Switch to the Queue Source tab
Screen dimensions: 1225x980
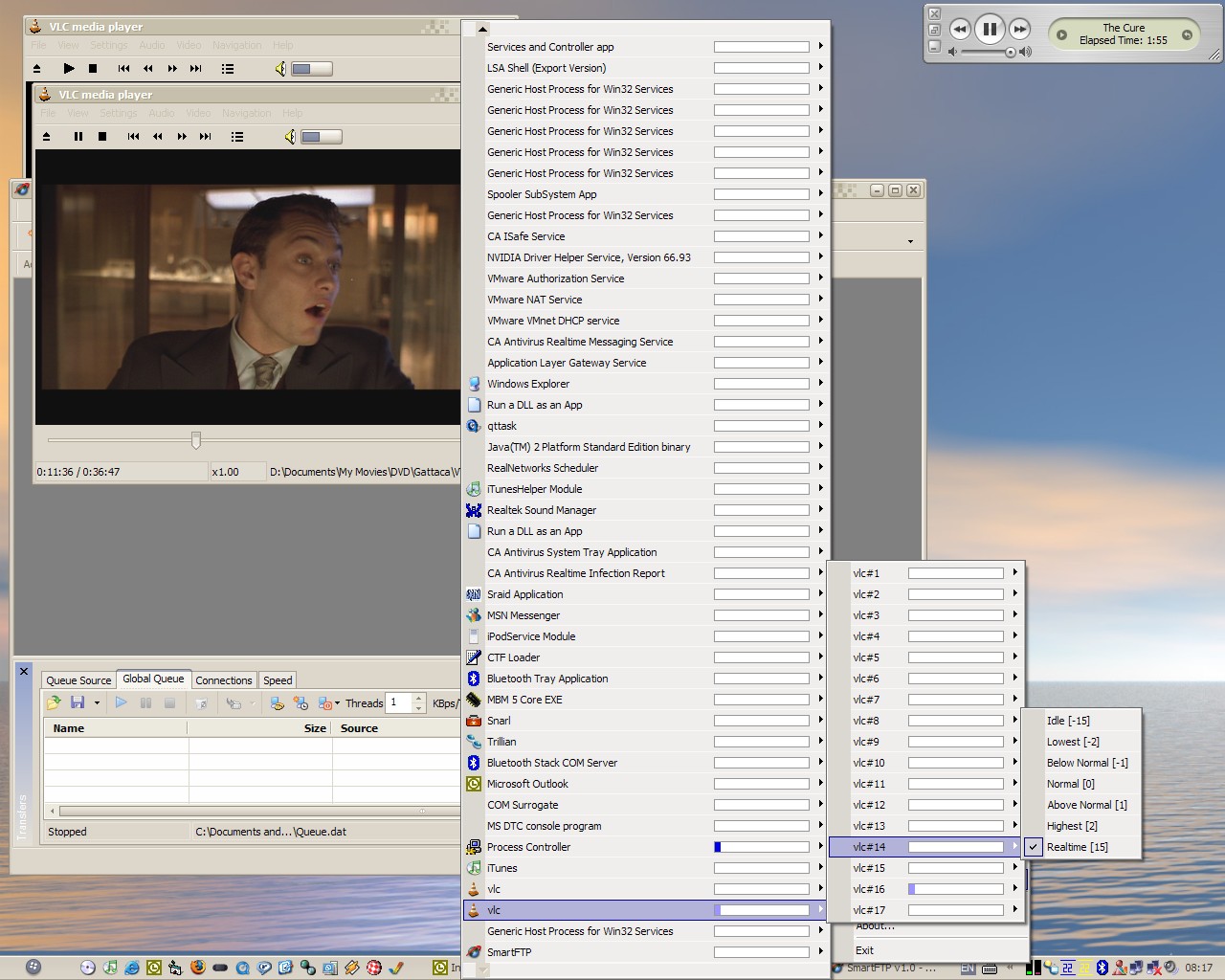coord(78,680)
